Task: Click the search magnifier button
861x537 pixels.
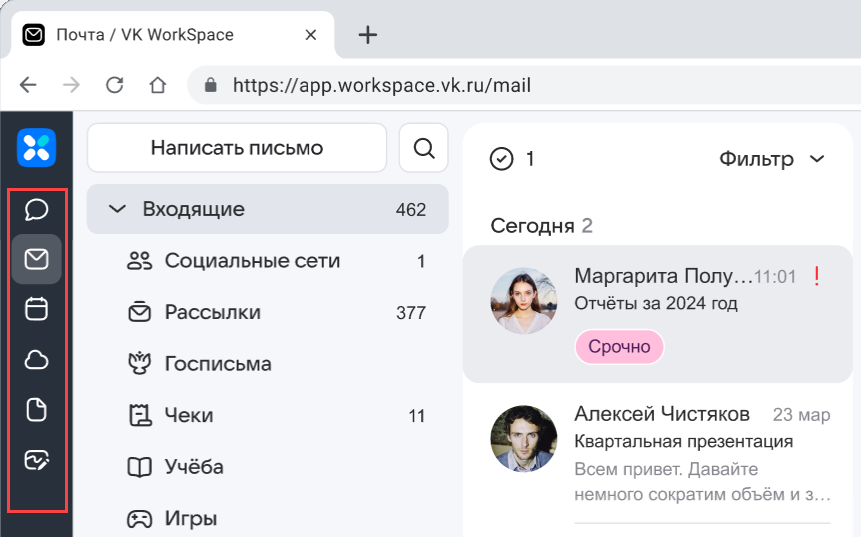Action: coord(424,148)
